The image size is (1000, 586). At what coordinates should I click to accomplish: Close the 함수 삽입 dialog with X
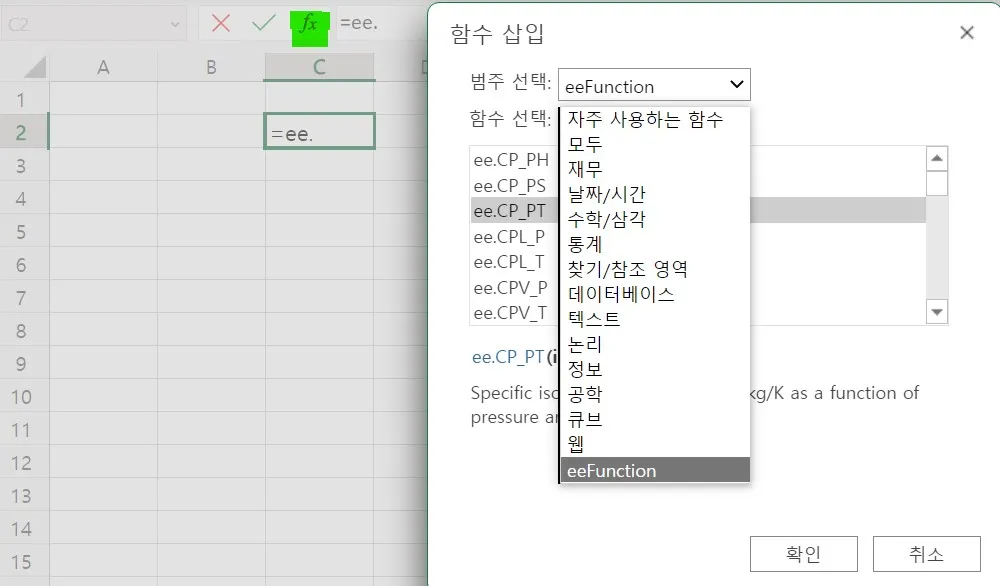966,33
